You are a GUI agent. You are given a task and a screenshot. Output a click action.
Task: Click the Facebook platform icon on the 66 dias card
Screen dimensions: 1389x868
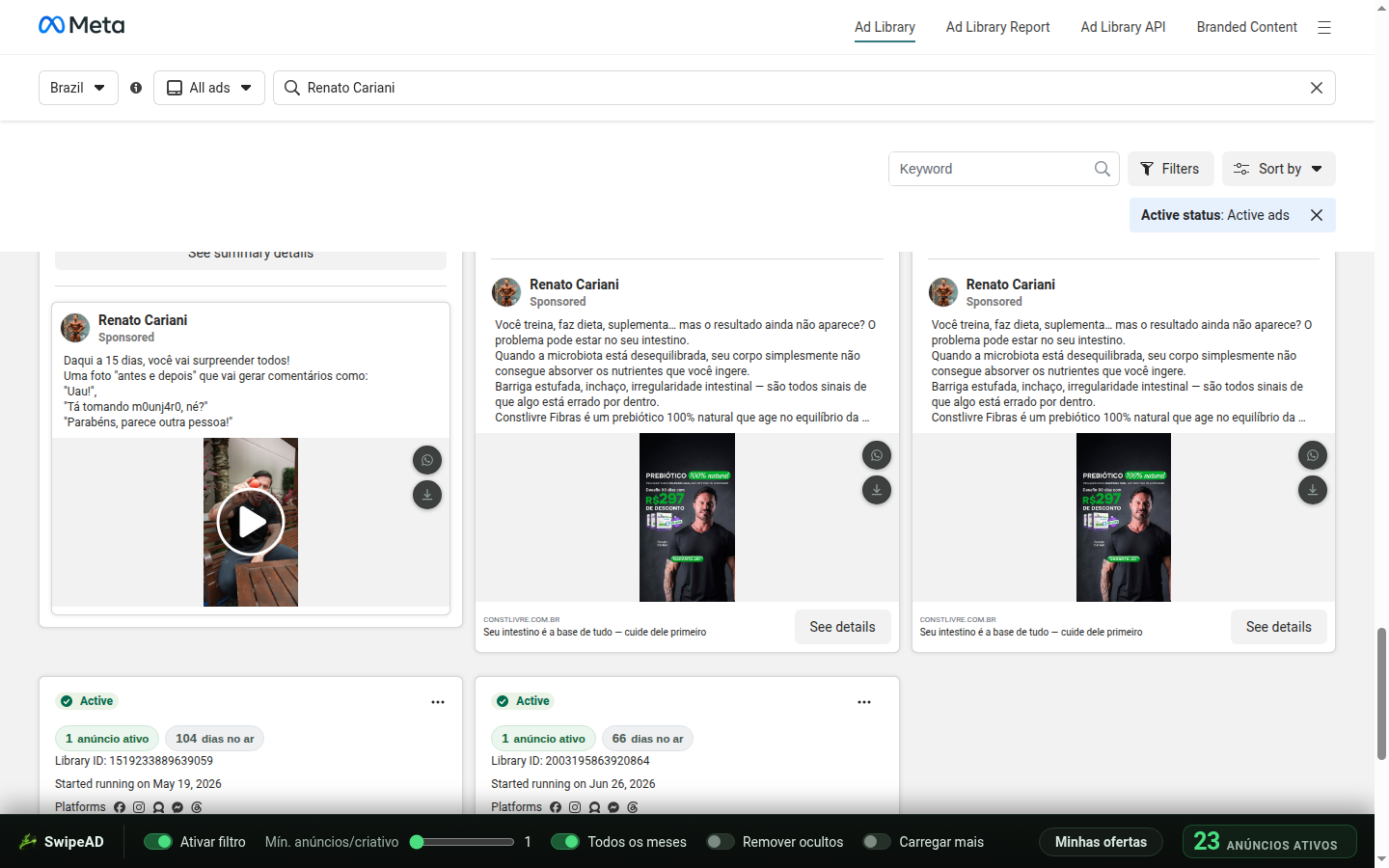(556, 807)
